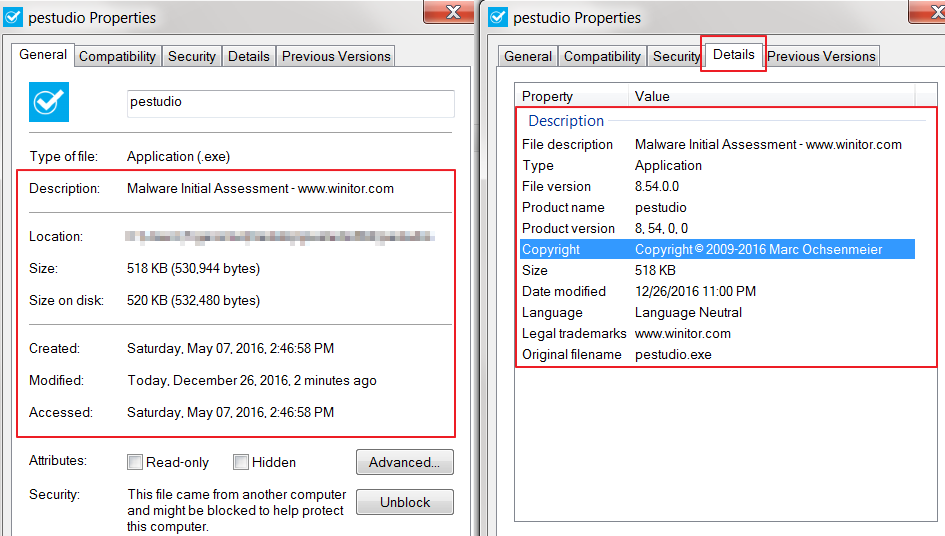The image size is (945, 536).
Task: Click the Size on disk value 520 KB
Action: point(193,300)
